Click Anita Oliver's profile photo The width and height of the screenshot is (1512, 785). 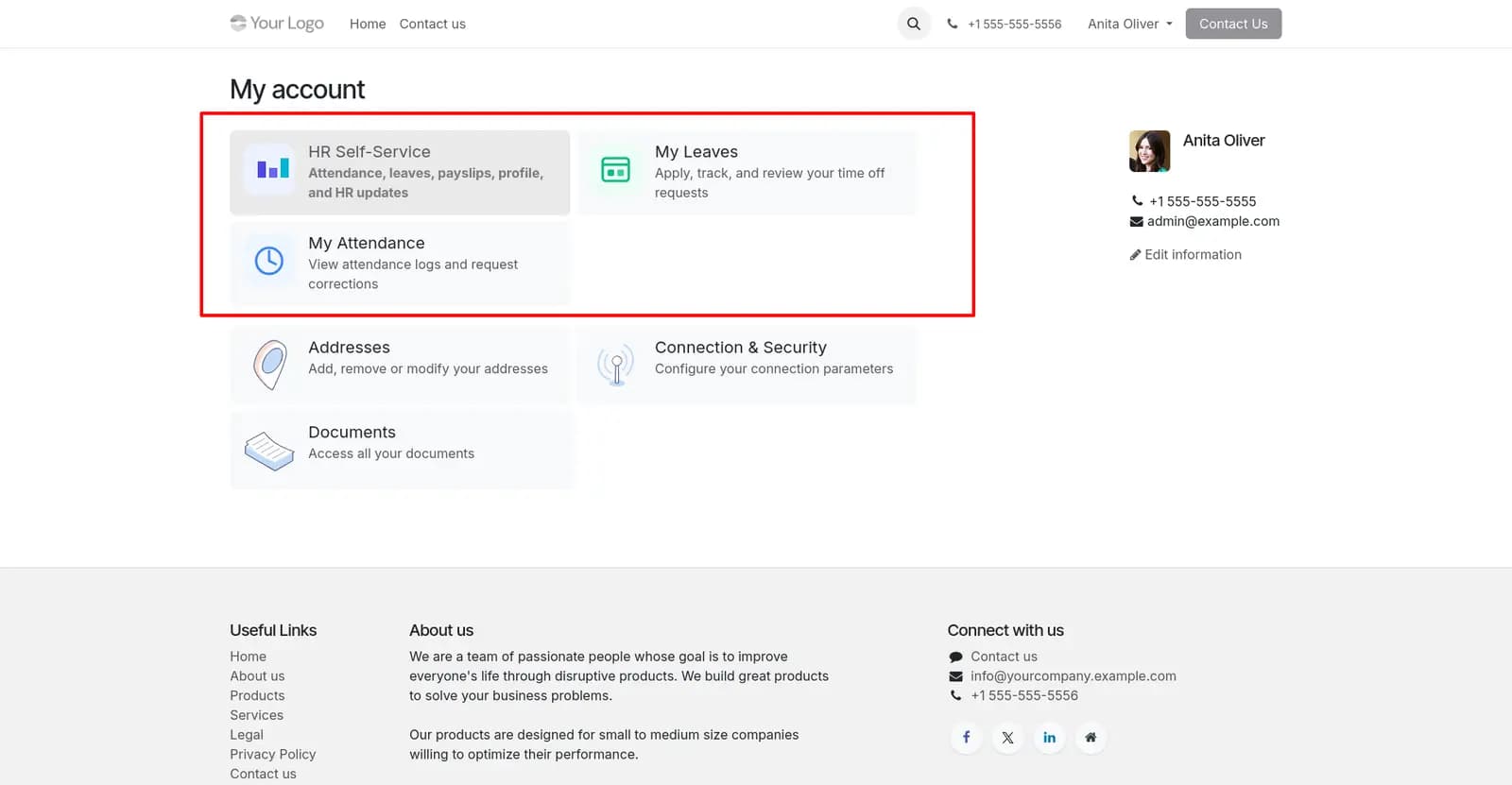pyautogui.click(x=1149, y=151)
